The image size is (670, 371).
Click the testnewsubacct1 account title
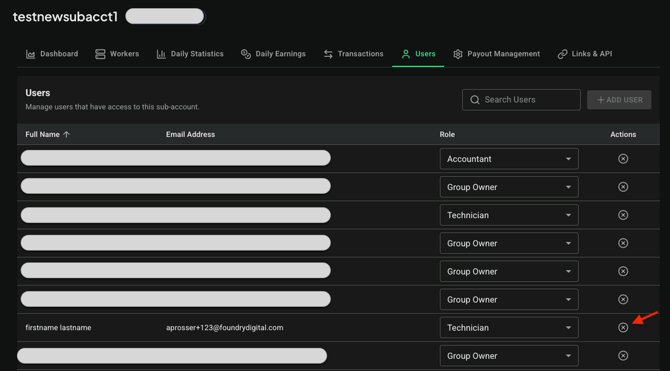[65, 17]
